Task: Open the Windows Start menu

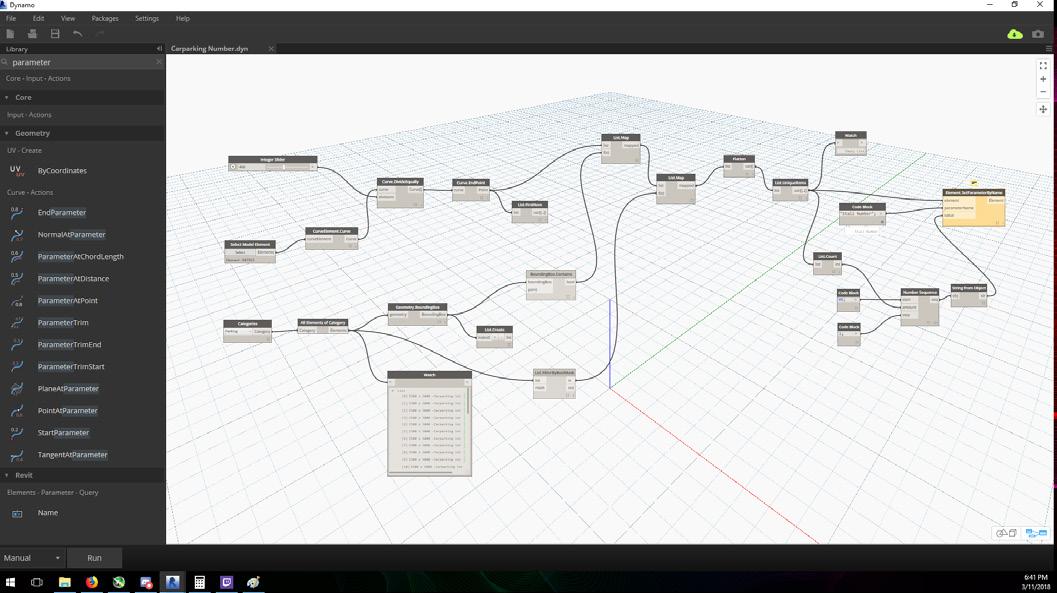Action: click(10, 582)
